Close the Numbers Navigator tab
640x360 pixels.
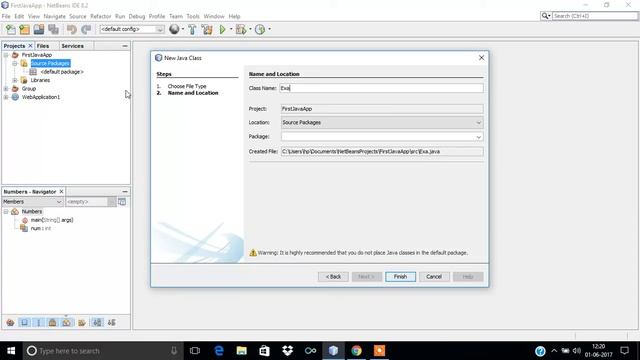[61, 191]
